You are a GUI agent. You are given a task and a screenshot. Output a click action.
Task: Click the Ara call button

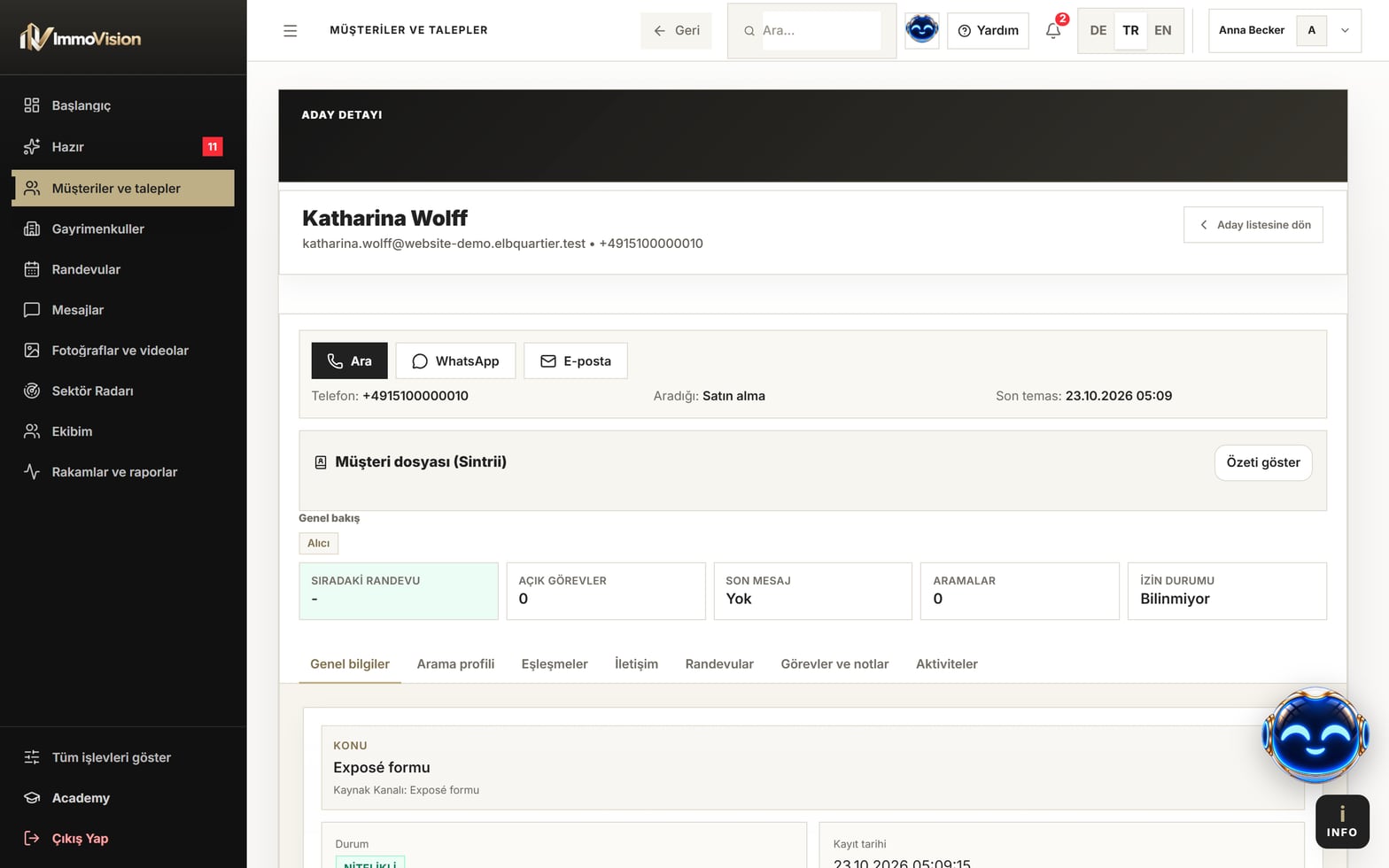tap(349, 360)
